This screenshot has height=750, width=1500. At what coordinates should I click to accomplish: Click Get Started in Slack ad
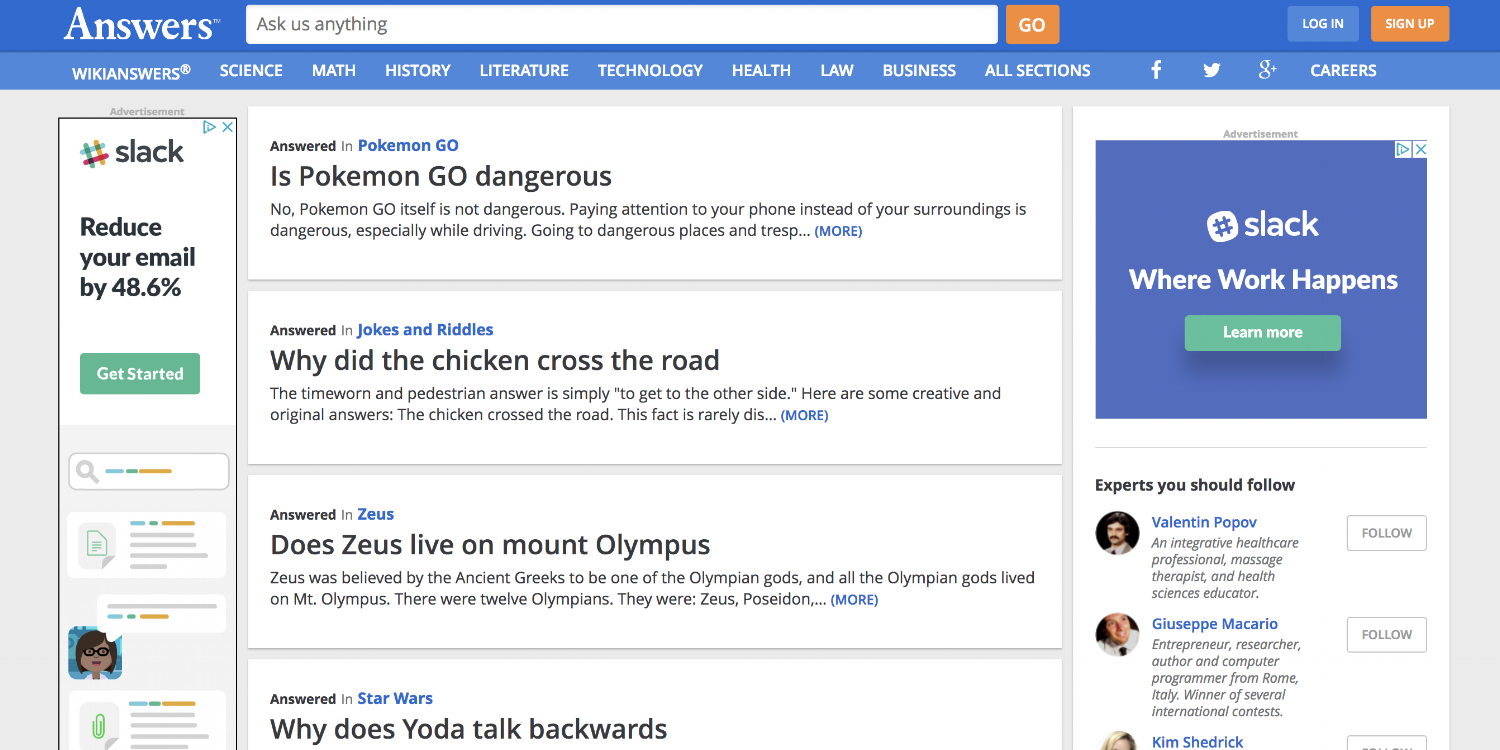tap(140, 374)
